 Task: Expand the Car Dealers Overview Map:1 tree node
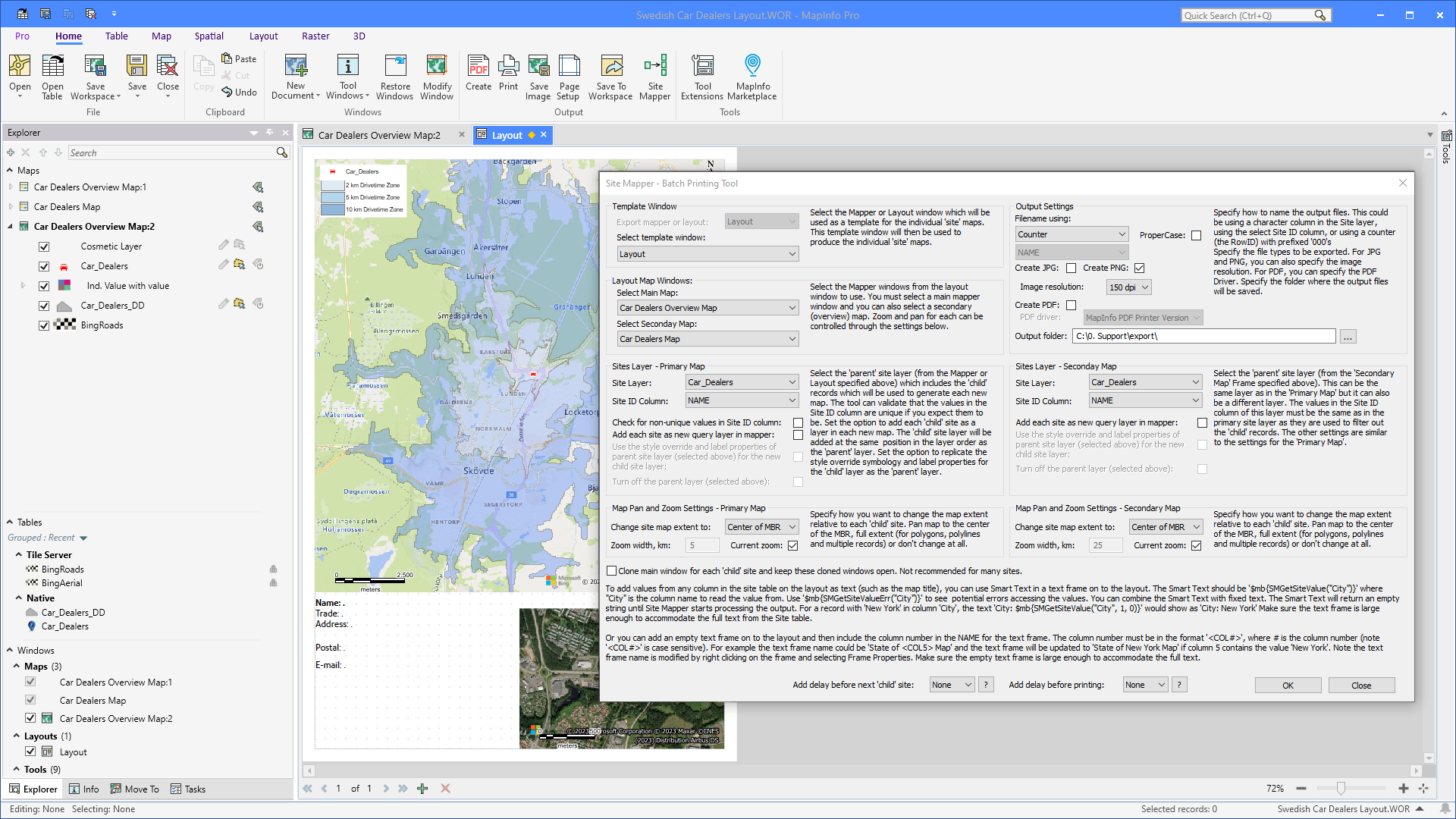(10, 187)
